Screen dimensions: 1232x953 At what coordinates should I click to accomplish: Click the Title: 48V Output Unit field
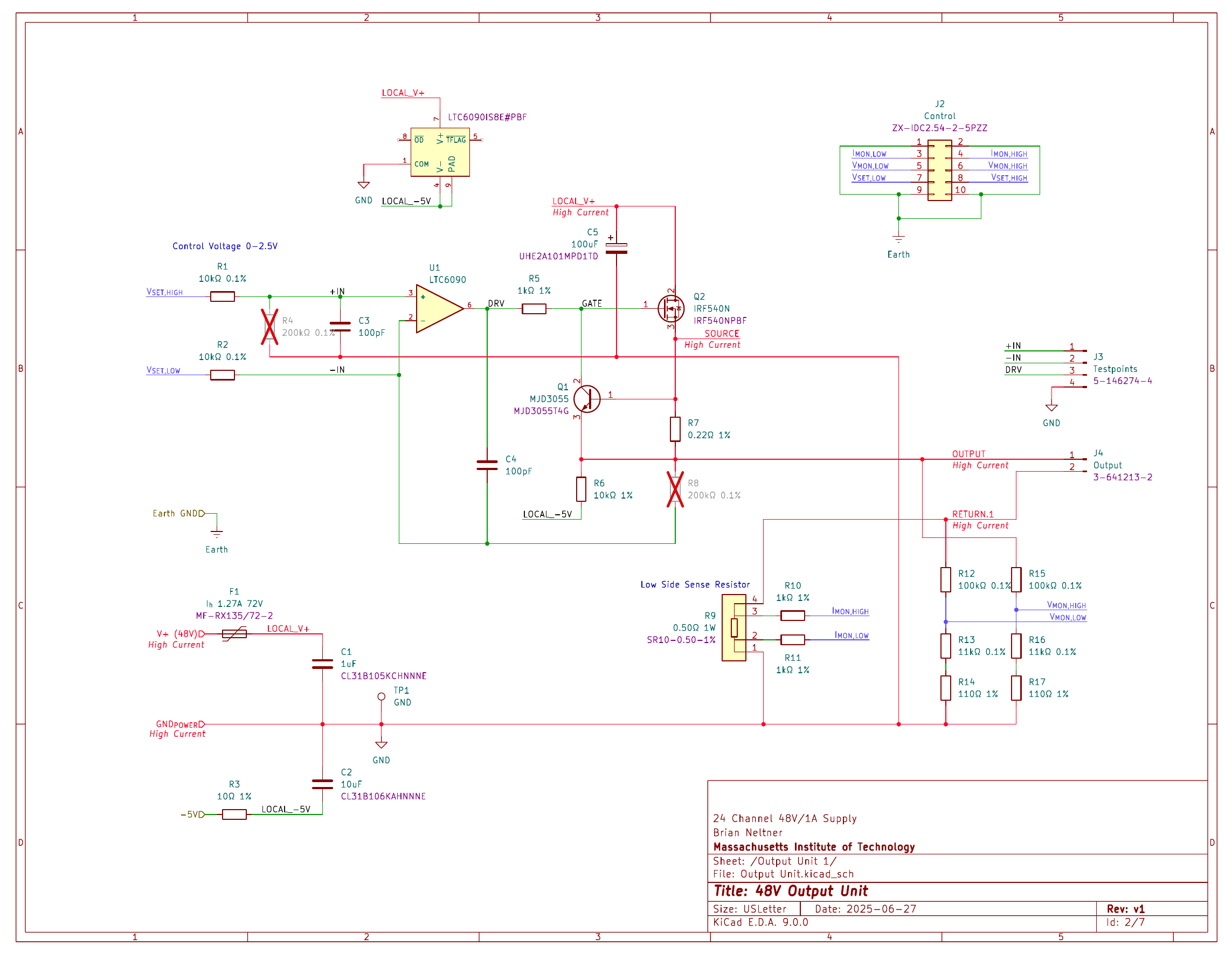tap(790, 891)
